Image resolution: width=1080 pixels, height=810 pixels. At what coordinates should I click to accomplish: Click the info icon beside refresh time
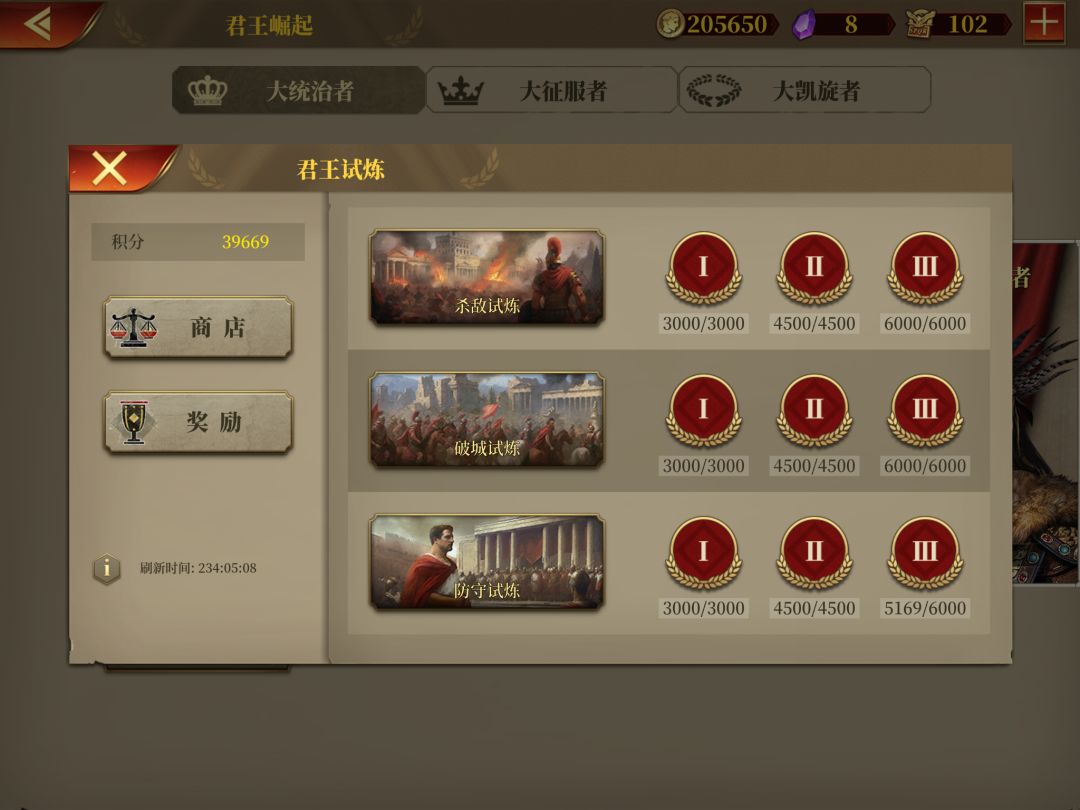[x=107, y=569]
